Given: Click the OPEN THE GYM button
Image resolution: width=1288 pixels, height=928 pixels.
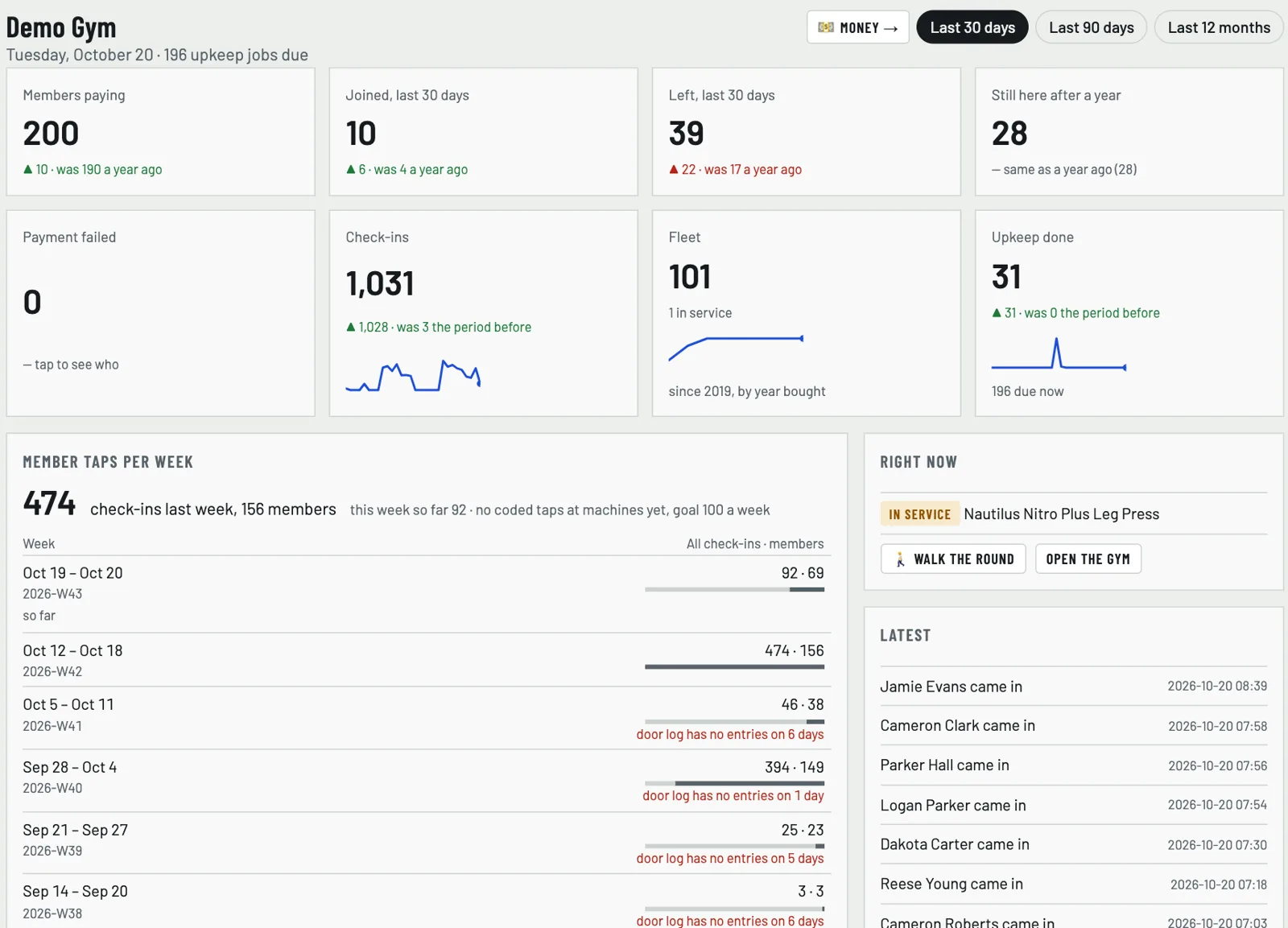Looking at the screenshot, I should click(x=1088, y=559).
